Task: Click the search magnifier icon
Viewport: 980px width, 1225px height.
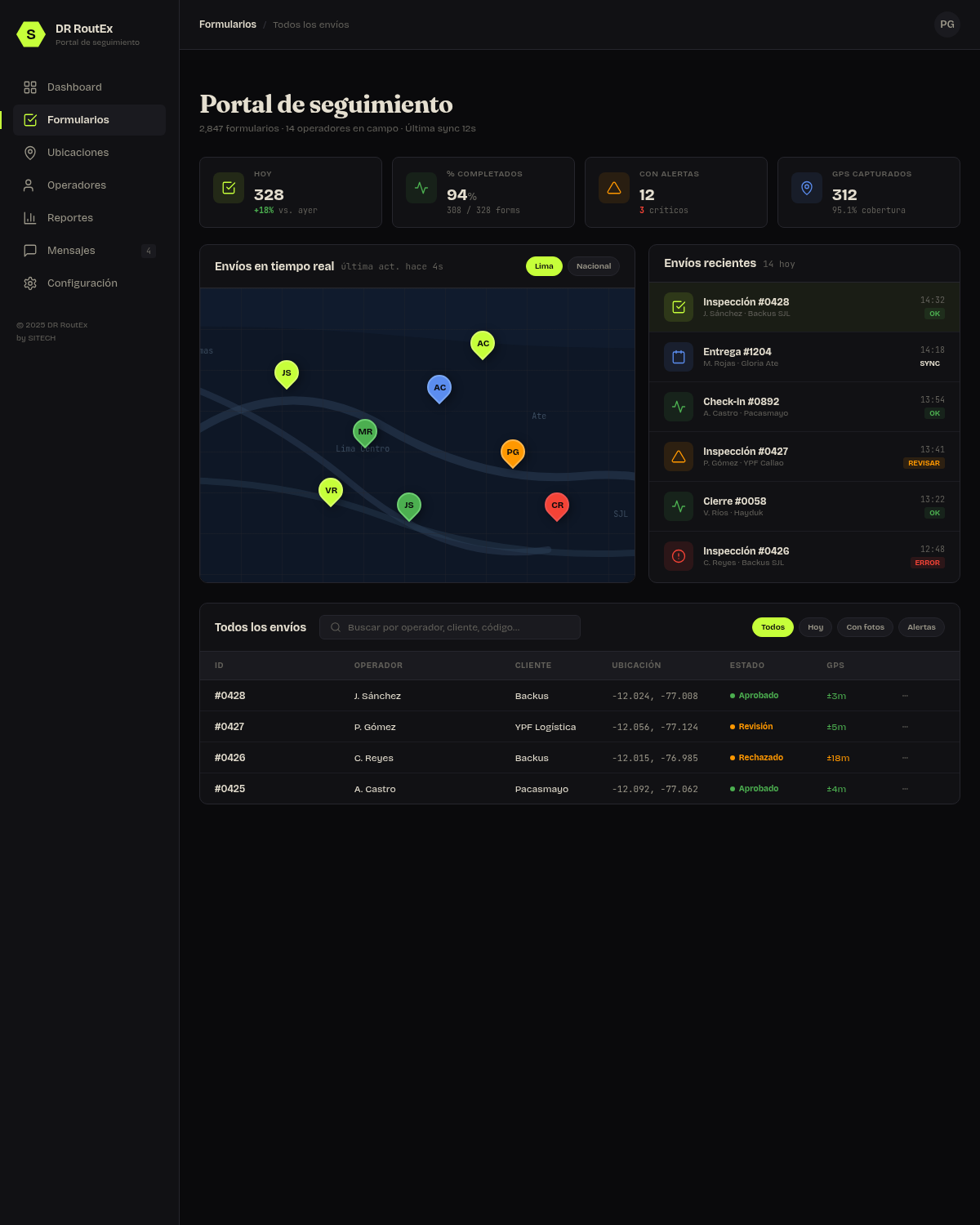Action: pos(336,627)
